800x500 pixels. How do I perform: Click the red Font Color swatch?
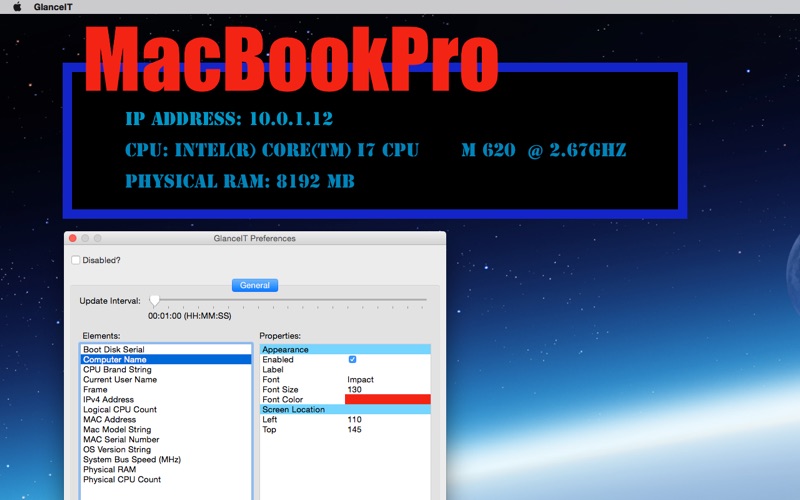pyautogui.click(x=388, y=399)
